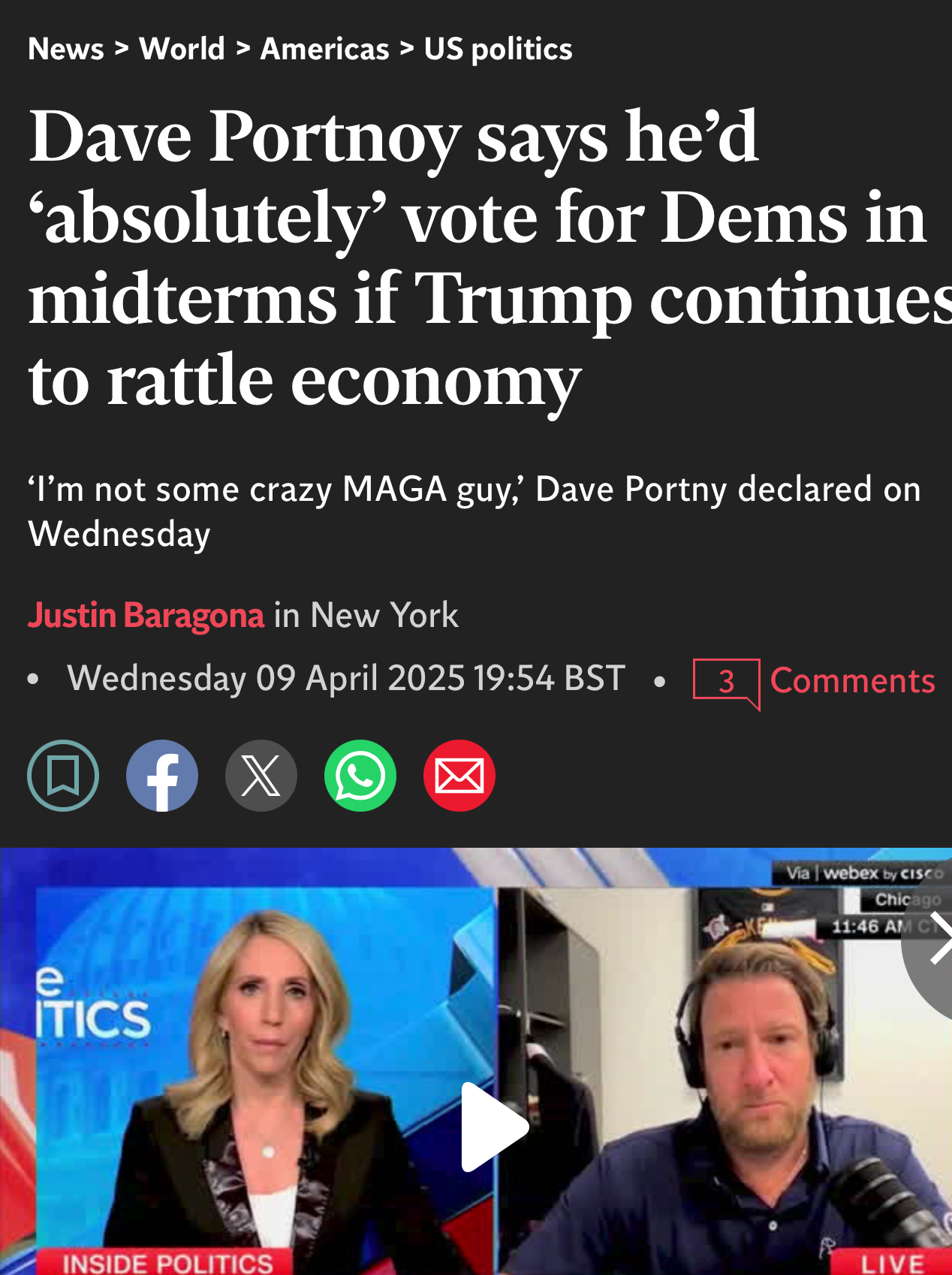The image size is (952, 1275).
Task: Share the article via WhatsApp
Action: [360, 776]
